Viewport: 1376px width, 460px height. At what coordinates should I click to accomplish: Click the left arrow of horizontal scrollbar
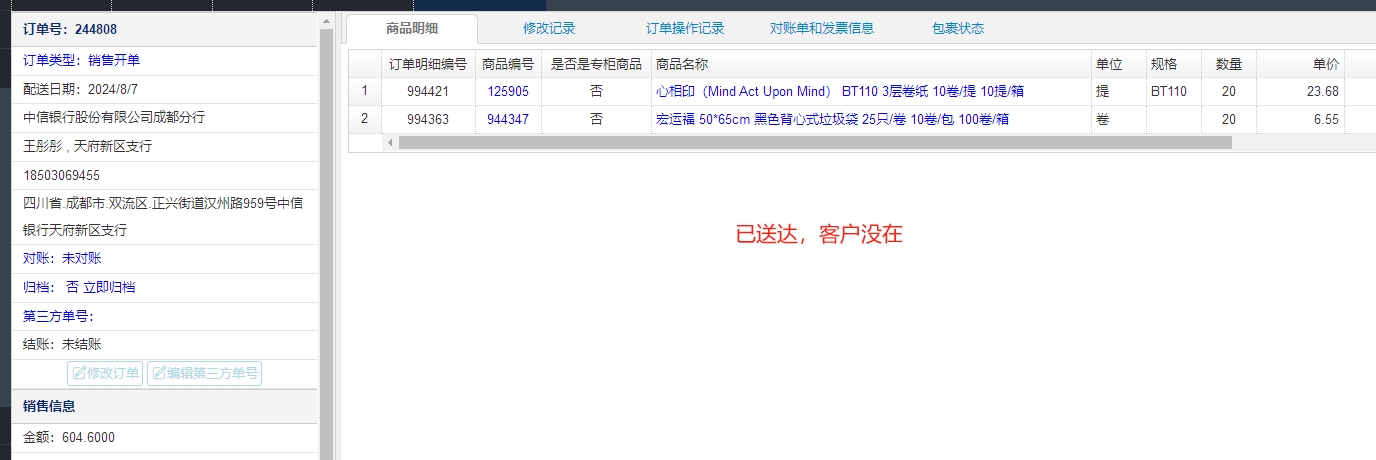pos(390,142)
